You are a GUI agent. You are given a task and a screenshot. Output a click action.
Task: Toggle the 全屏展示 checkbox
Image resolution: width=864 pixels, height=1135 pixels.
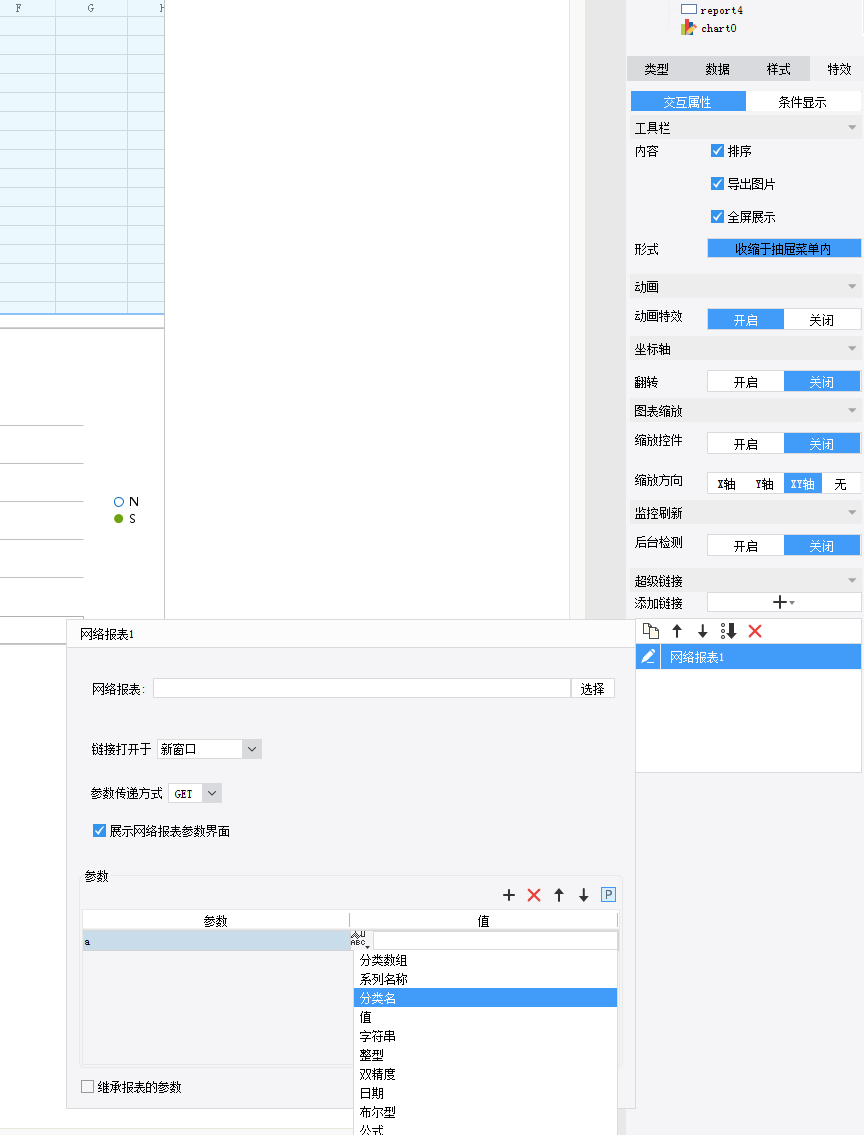pos(717,216)
